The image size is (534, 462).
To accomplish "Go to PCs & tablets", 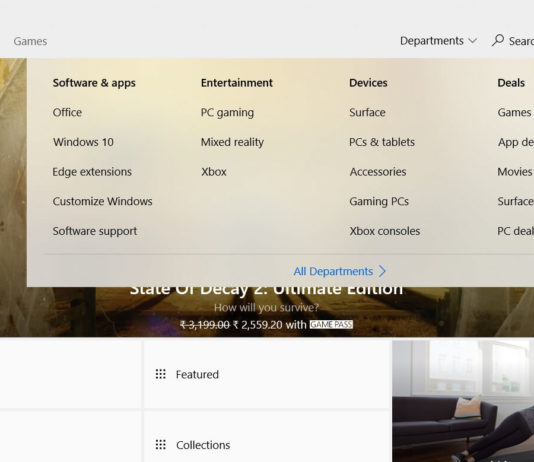I will [382, 142].
